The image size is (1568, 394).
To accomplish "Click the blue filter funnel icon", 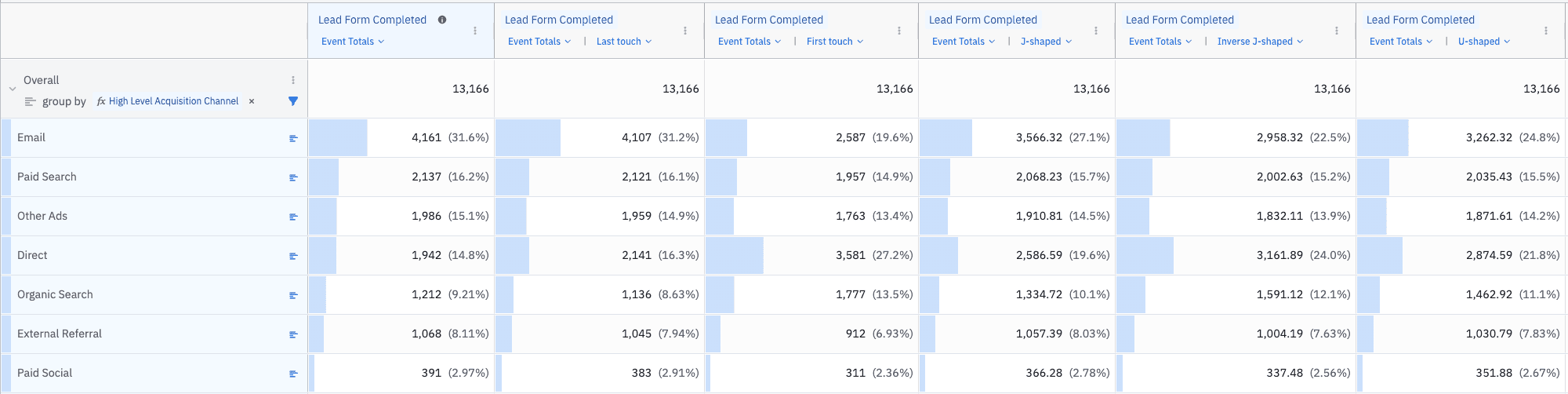I will tap(293, 101).
